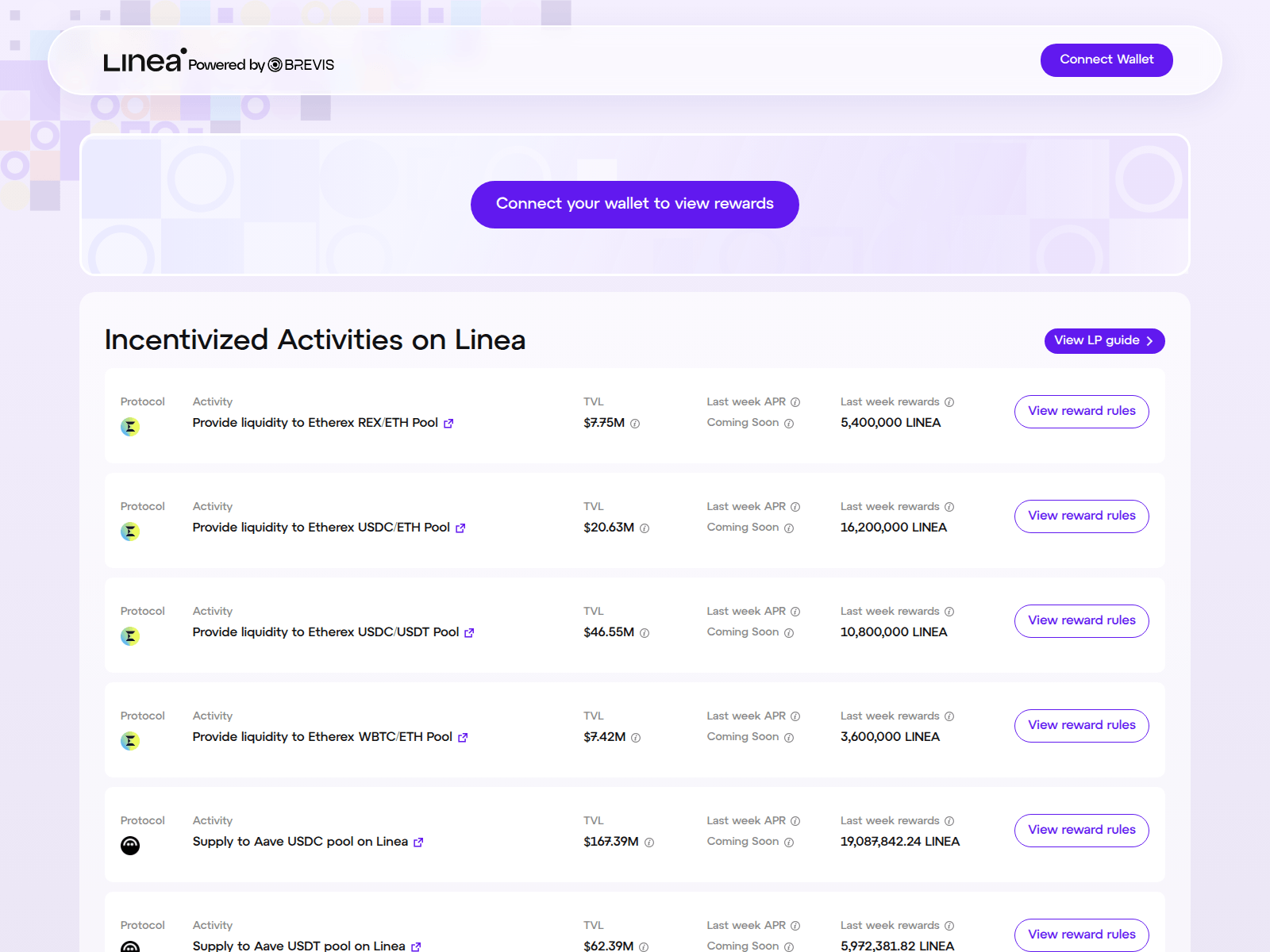This screenshot has width=1270, height=952.
Task: Open external link for Aave USDT pool
Action: (x=416, y=946)
